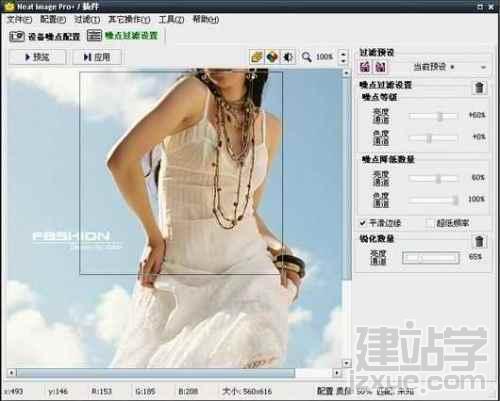Open the 工具 (Tools) menu
Viewport: 500px width, 401px height.
tap(171, 19)
